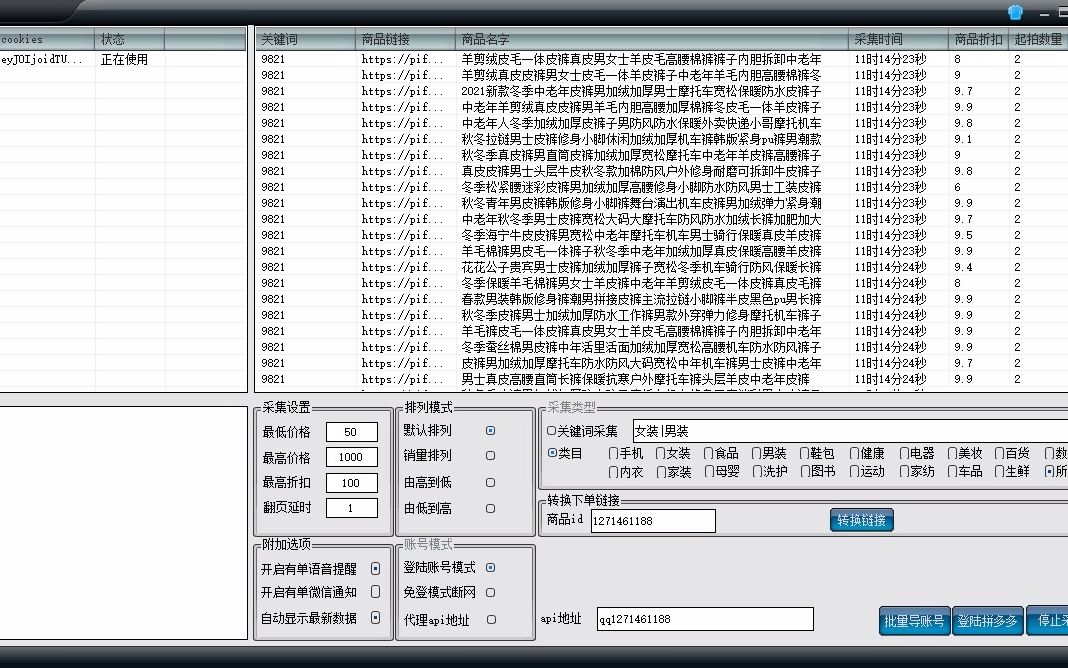Toggle 自动显示最新数据 auto-show latest data

[375, 616]
